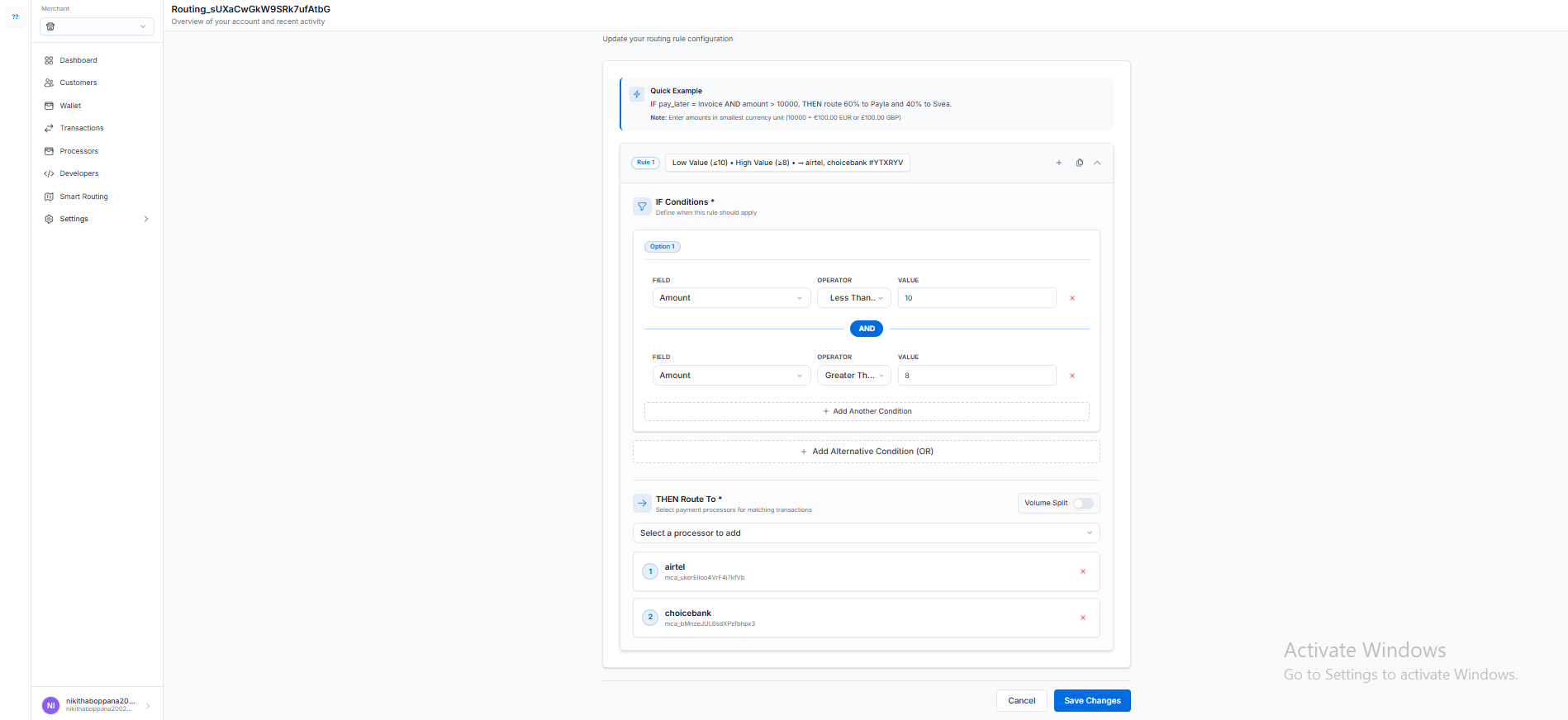
Task: Open the Merchant selector dropdown
Action: tap(97, 26)
